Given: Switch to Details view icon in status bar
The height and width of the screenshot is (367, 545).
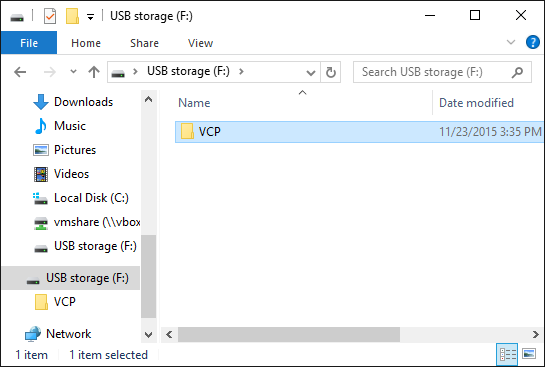Looking at the screenshot, I should click(507, 354).
